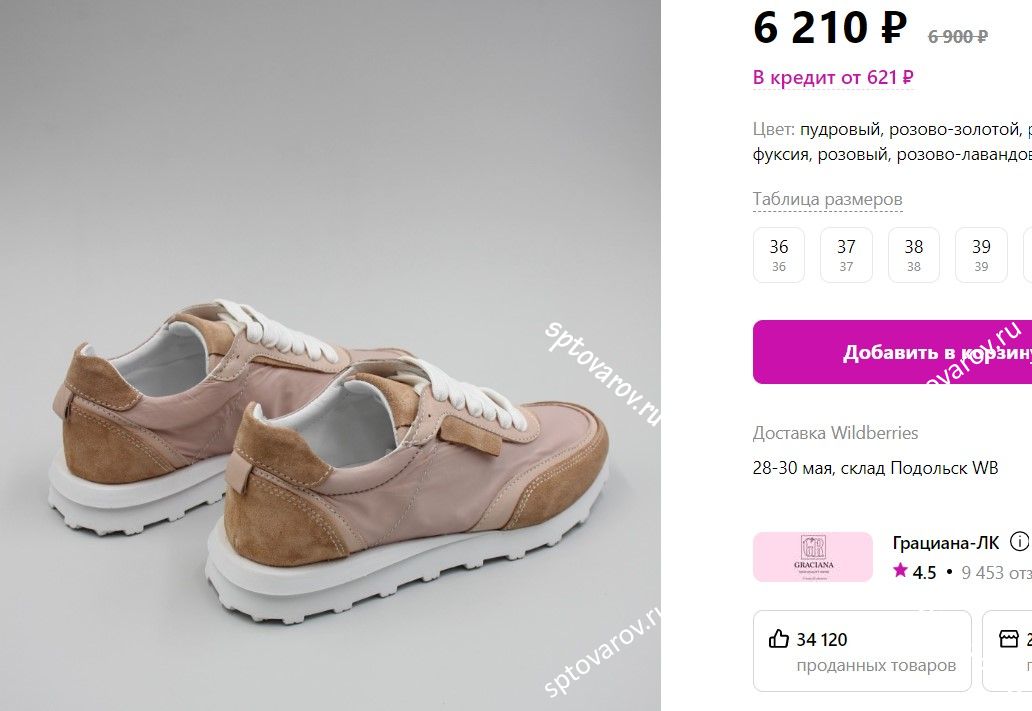View the 9 453 отзывов reviews link
Viewport: 1032px width, 711px height.
tap(995, 573)
